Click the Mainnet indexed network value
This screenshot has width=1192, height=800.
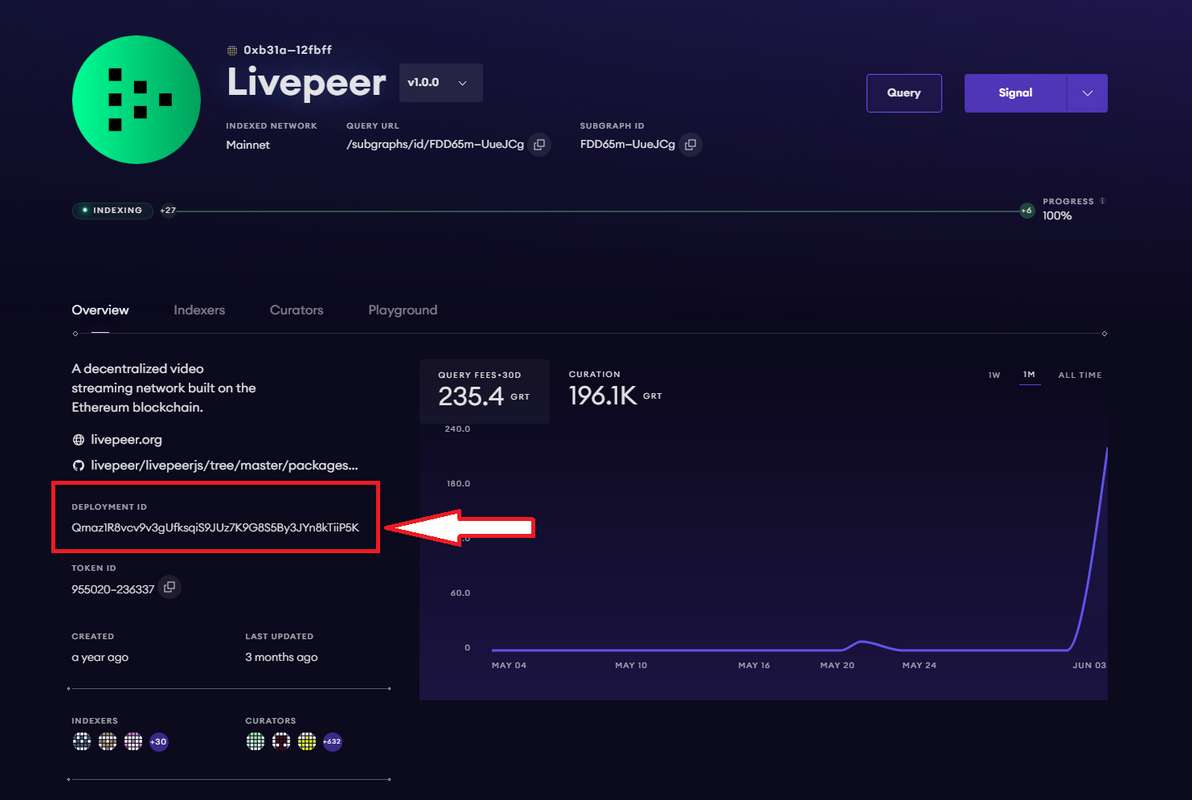tap(248, 145)
